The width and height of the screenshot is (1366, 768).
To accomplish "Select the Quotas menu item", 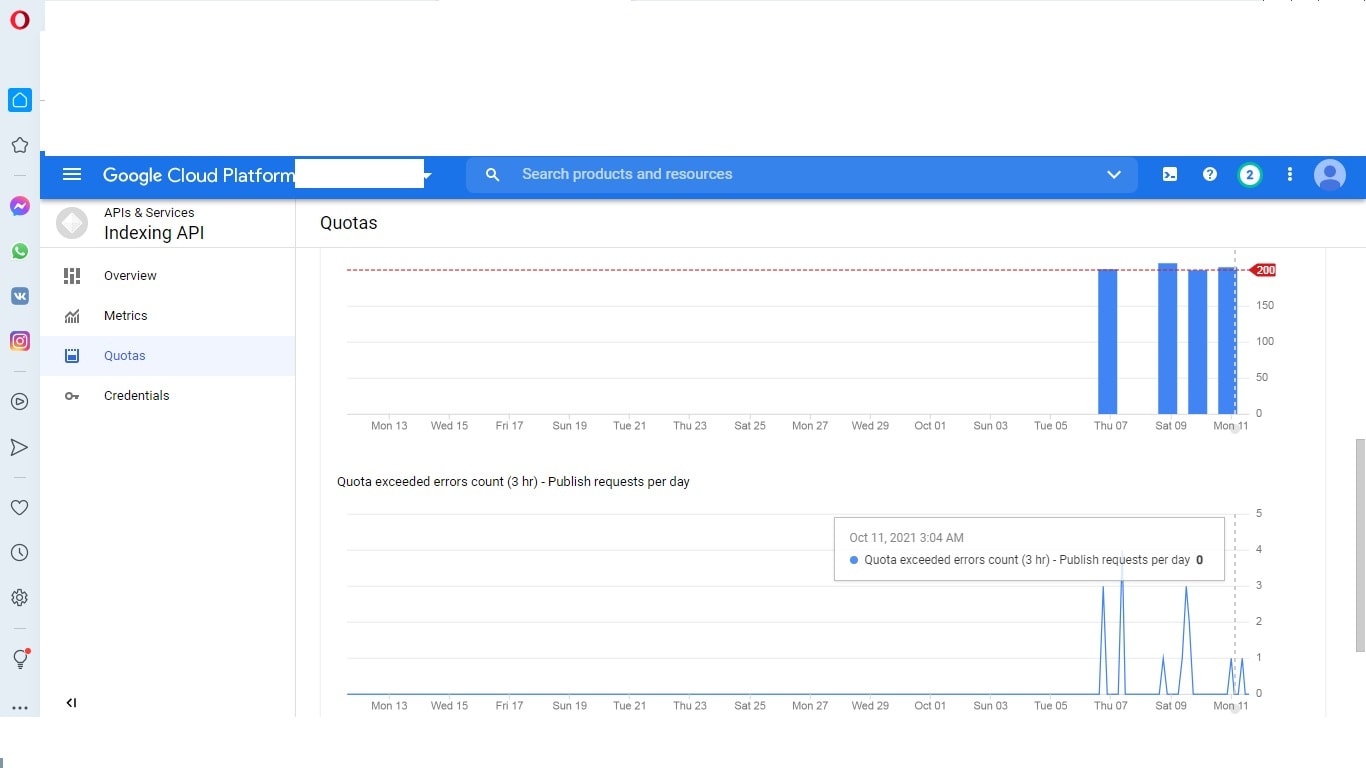I will 168,356.
